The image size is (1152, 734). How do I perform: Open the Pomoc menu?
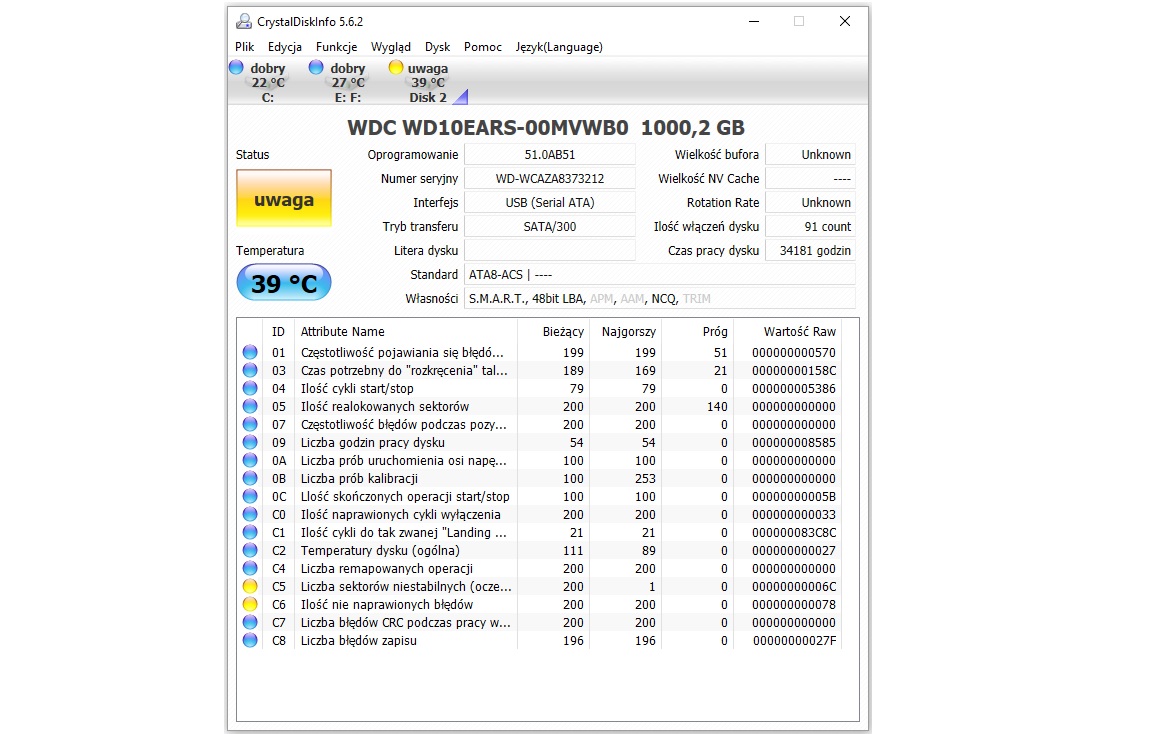coord(483,47)
